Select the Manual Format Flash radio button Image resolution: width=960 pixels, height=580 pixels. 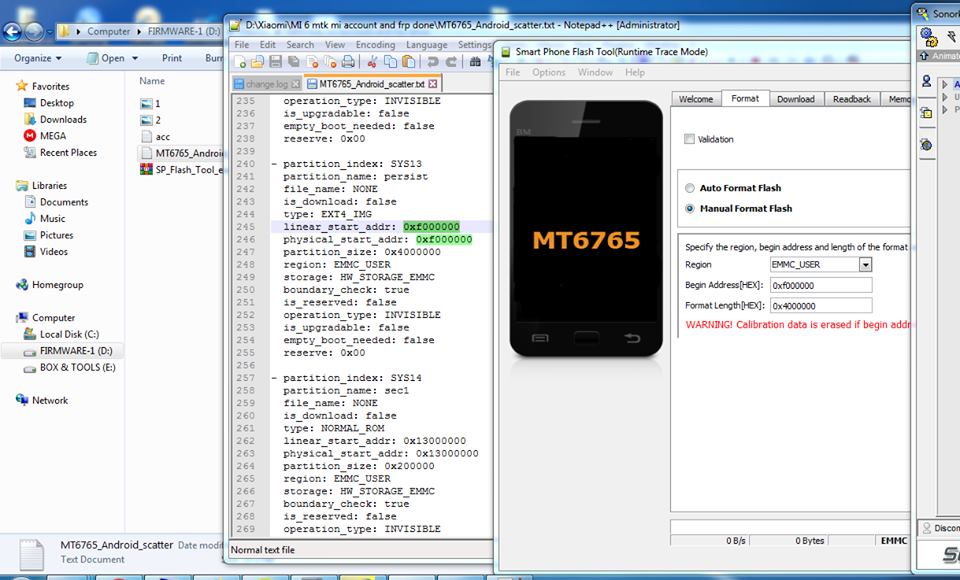coord(690,208)
